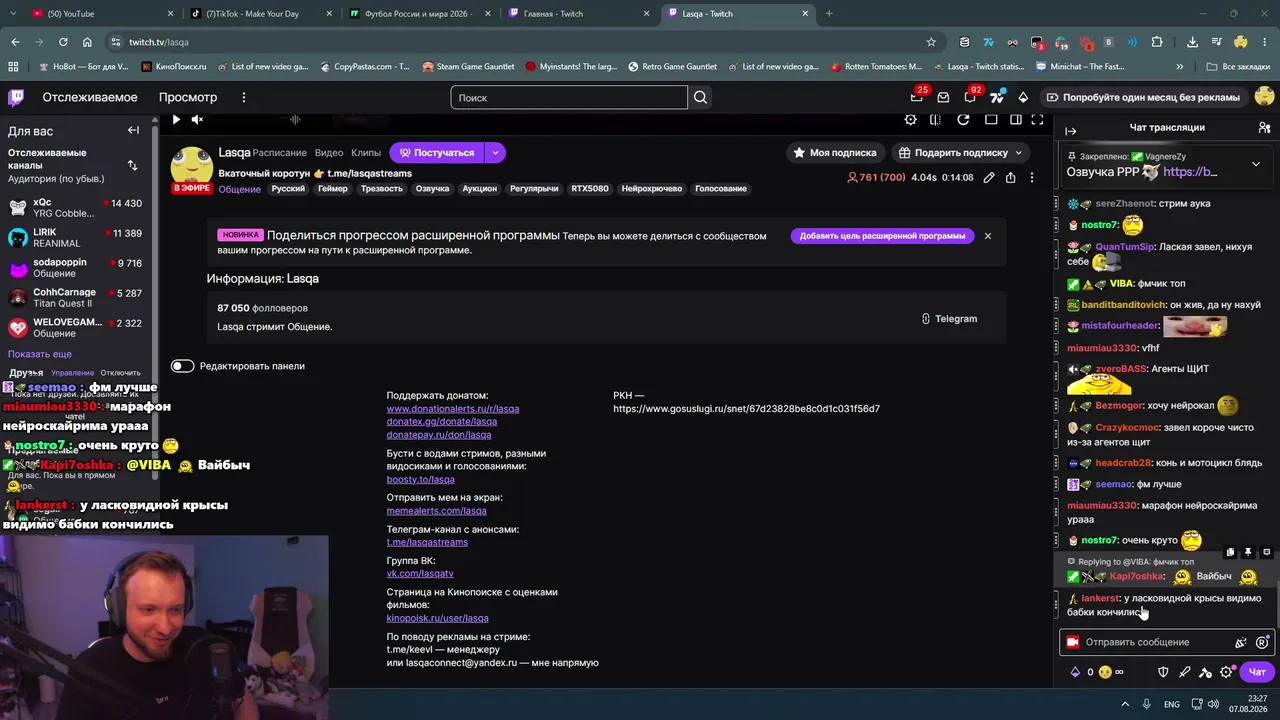The height and width of the screenshot is (720, 1280).
Task: Dismiss the extended program banner
Action: 988,236
